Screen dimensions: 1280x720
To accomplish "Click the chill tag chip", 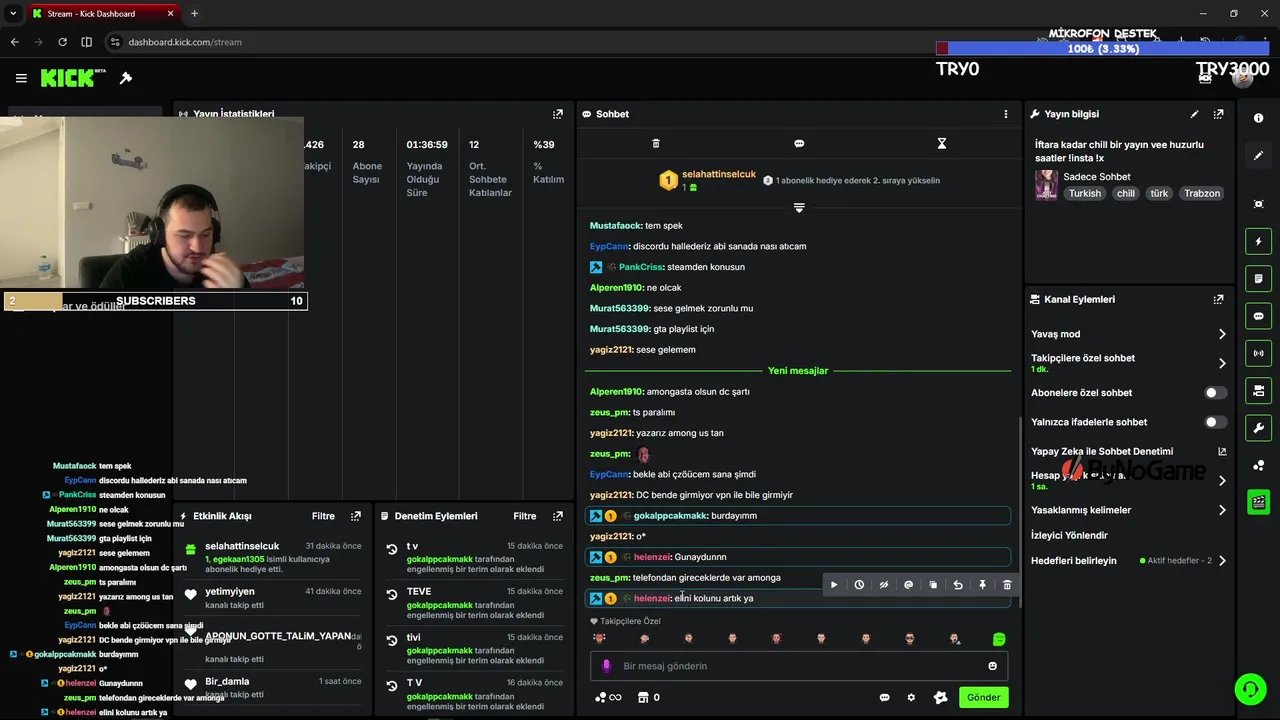I will click(1126, 193).
